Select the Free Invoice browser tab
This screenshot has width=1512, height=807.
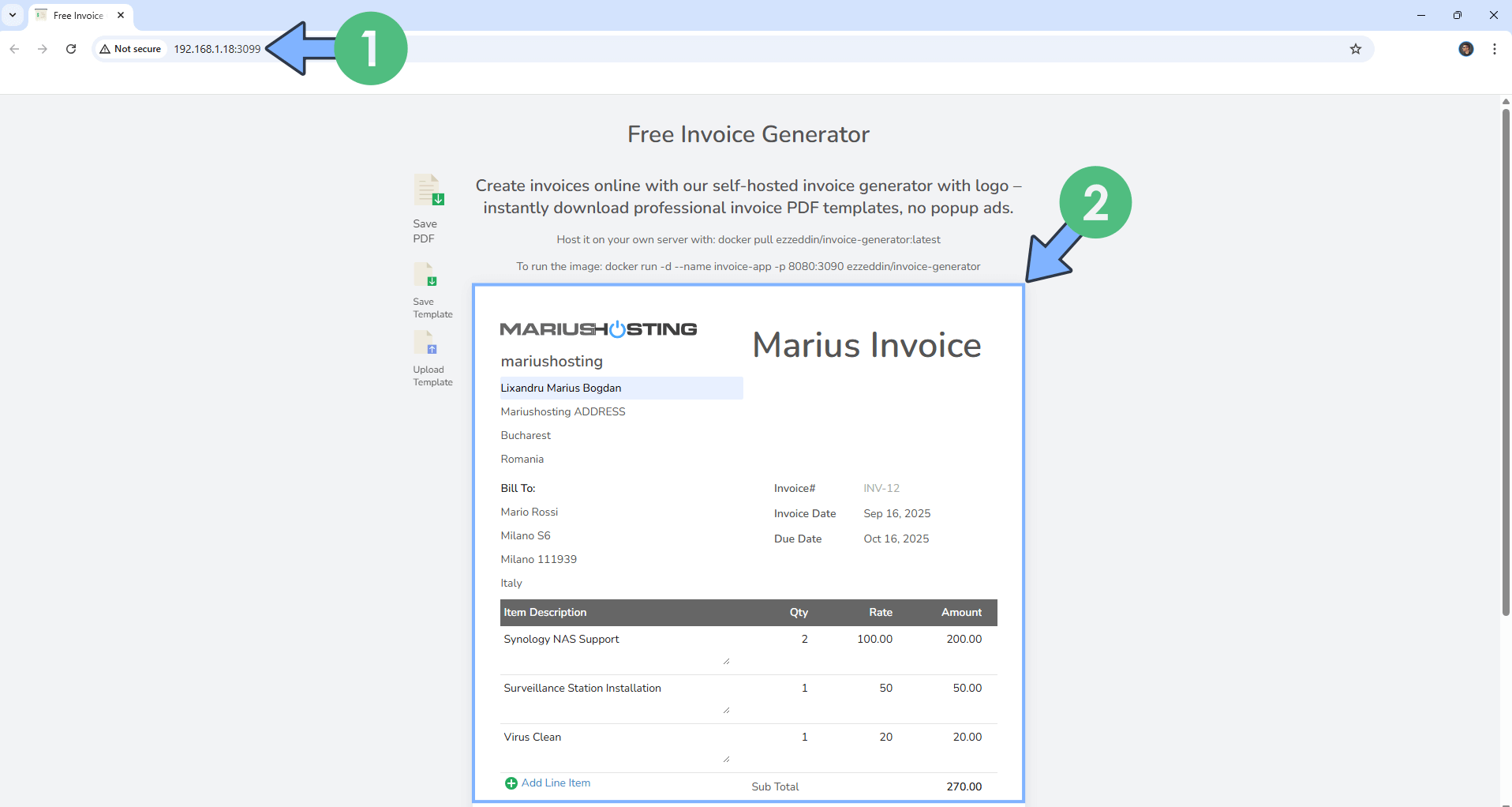(x=79, y=16)
